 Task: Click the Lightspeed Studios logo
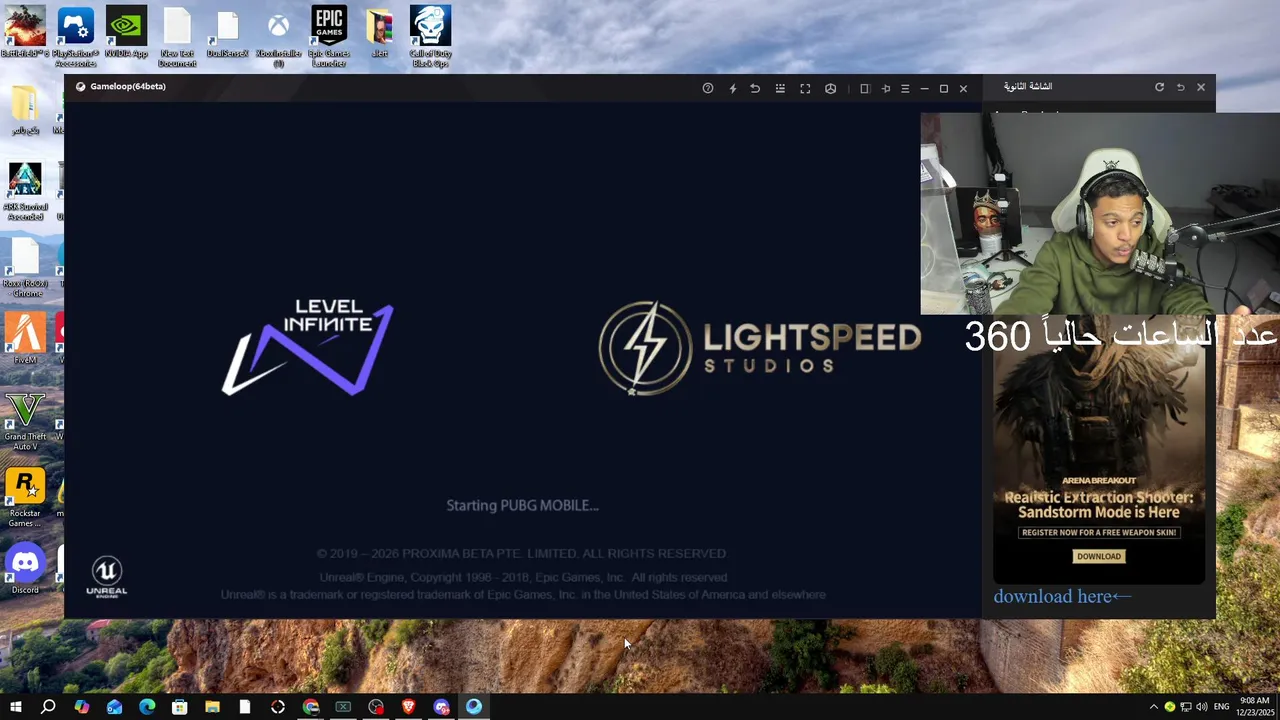759,348
